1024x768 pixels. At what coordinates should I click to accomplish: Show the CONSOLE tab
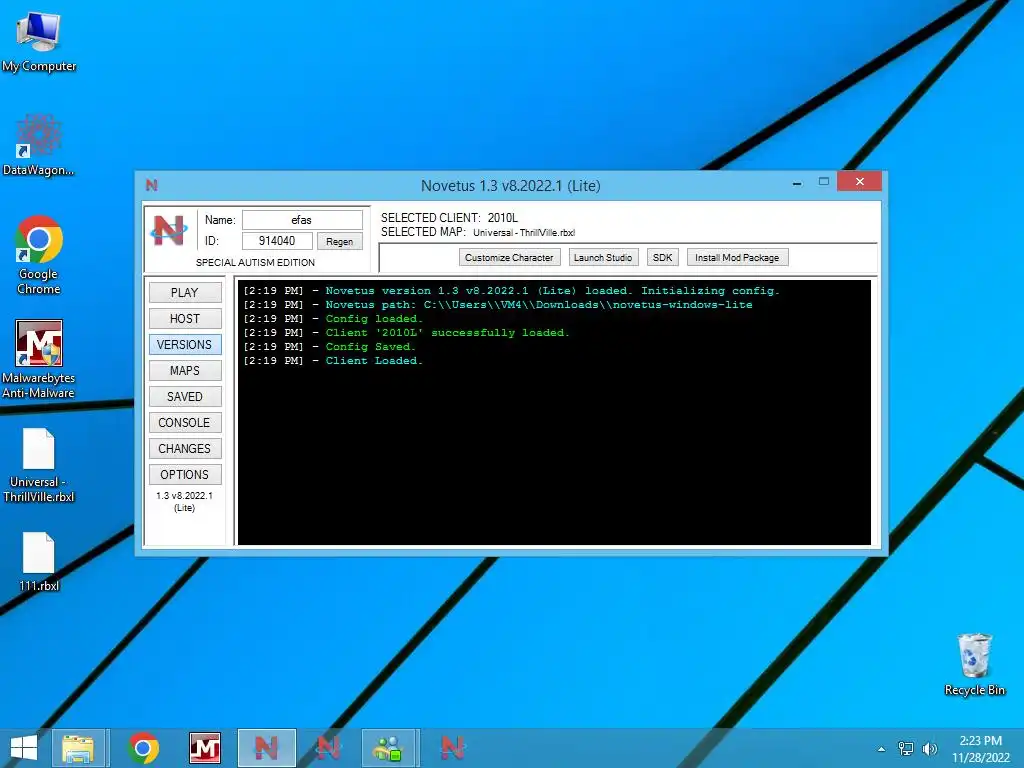(185, 423)
